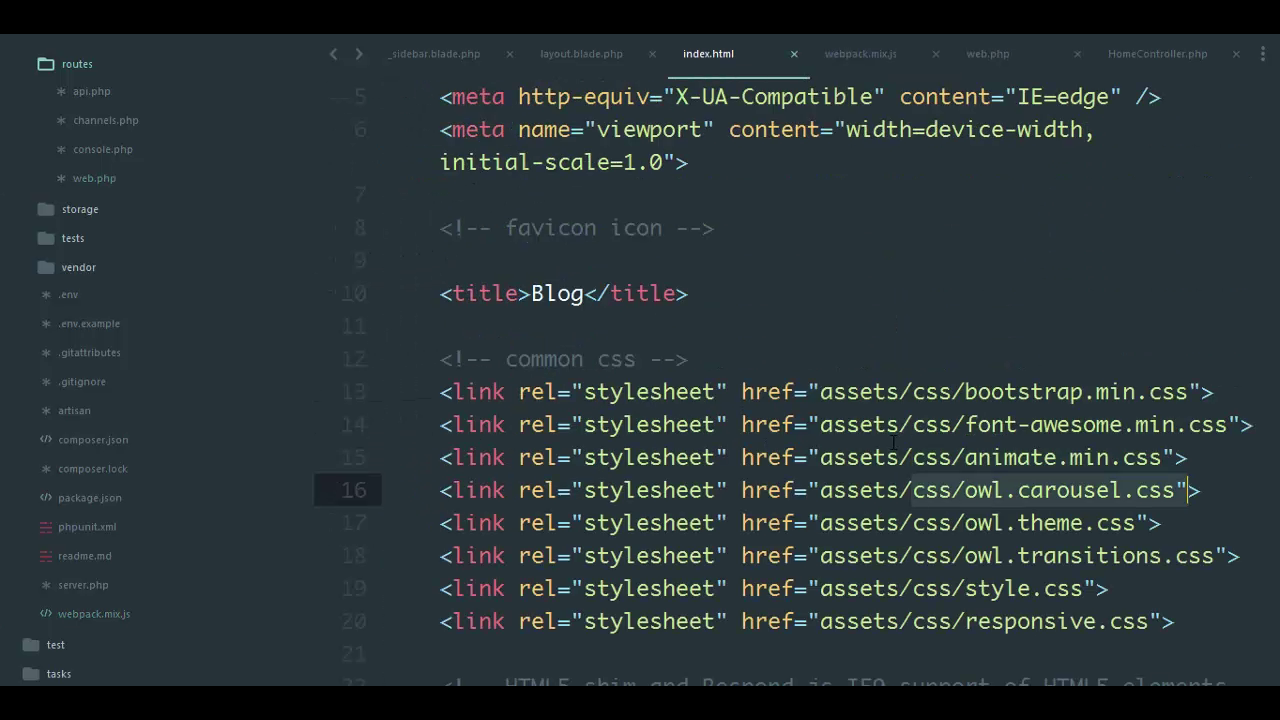Screen dimensions: 1280x720
Task: Close the web.php tab
Action: 1077,54
